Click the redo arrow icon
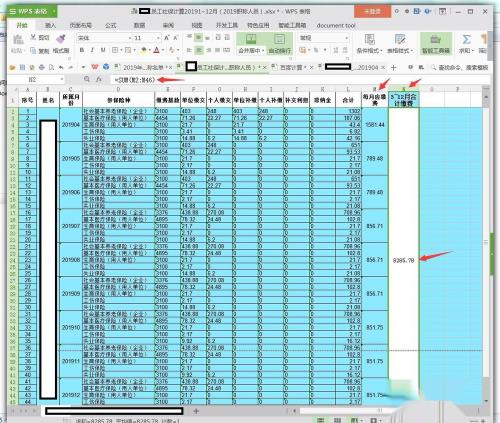This screenshot has width=500, height=423. point(71,68)
